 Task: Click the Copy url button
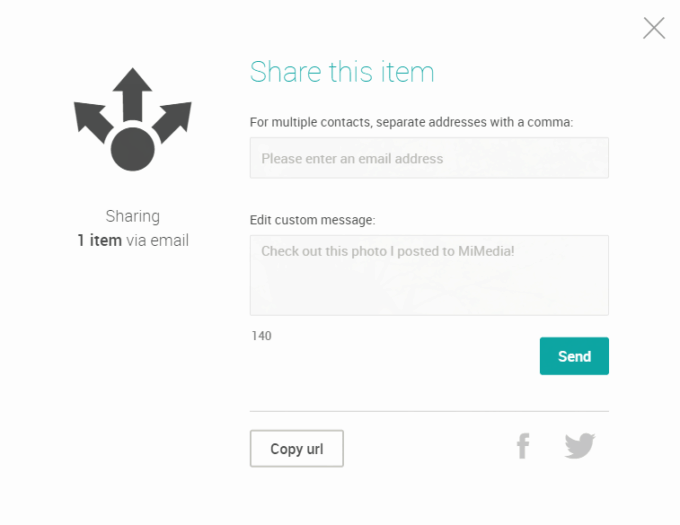(297, 449)
